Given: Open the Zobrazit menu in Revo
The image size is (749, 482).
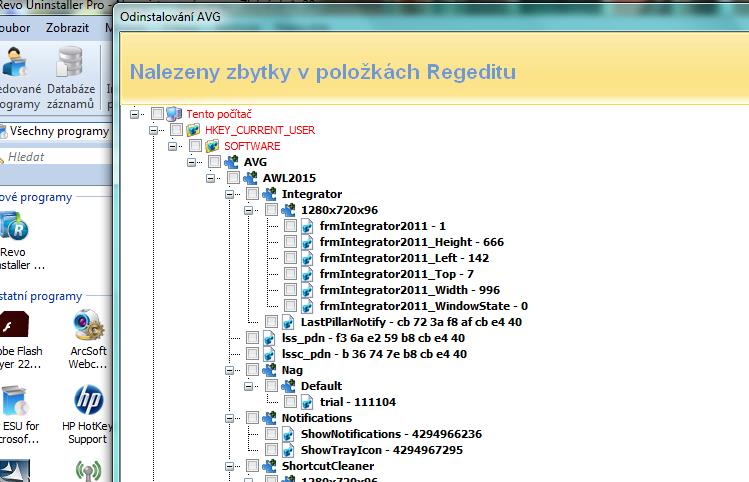Looking at the screenshot, I should tap(67, 28).
